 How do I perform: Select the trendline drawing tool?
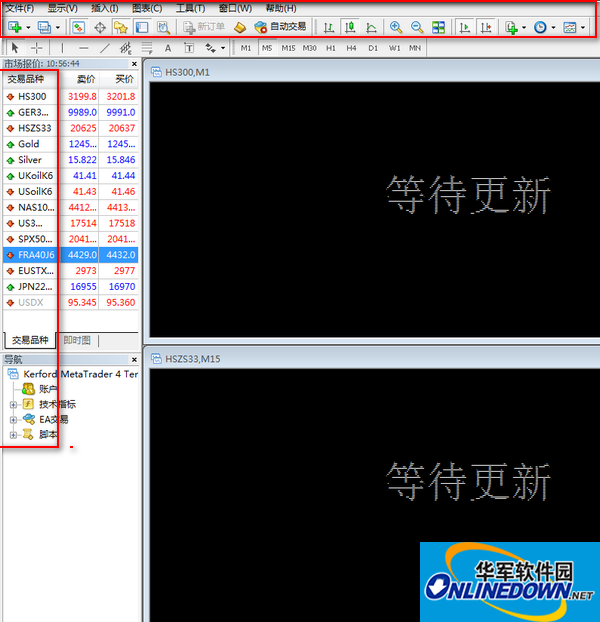(105, 48)
